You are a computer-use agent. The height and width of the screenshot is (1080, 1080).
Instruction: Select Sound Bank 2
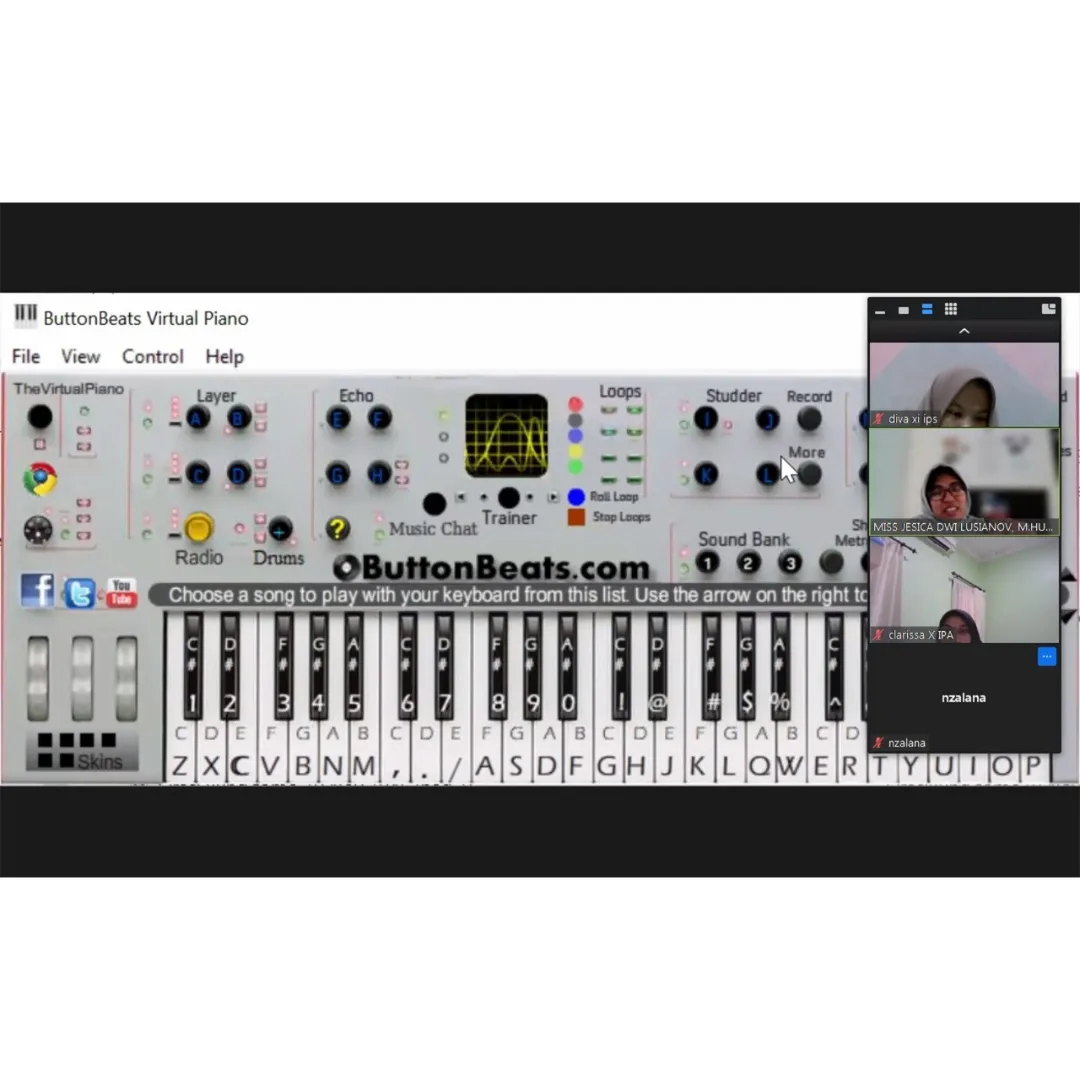(748, 563)
